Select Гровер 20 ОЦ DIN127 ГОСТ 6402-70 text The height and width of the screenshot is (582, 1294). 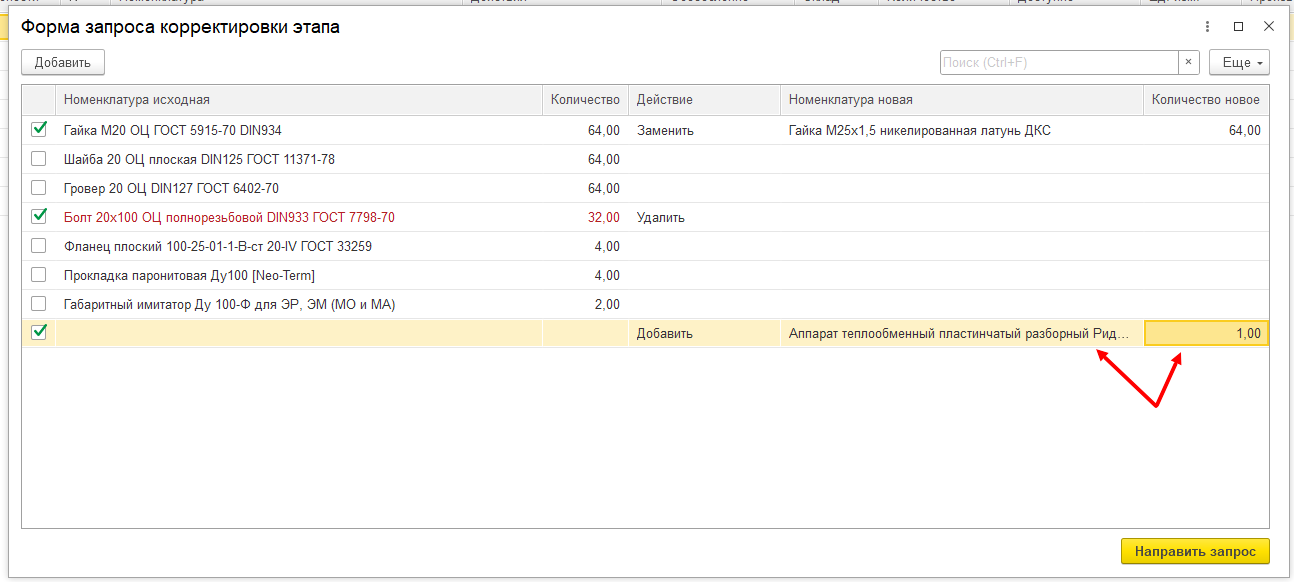[x=171, y=188]
